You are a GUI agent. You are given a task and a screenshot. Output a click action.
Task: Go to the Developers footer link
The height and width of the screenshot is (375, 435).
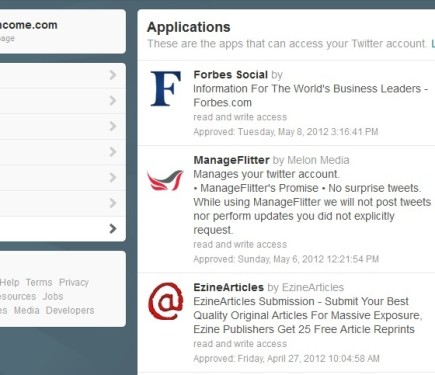(x=70, y=310)
